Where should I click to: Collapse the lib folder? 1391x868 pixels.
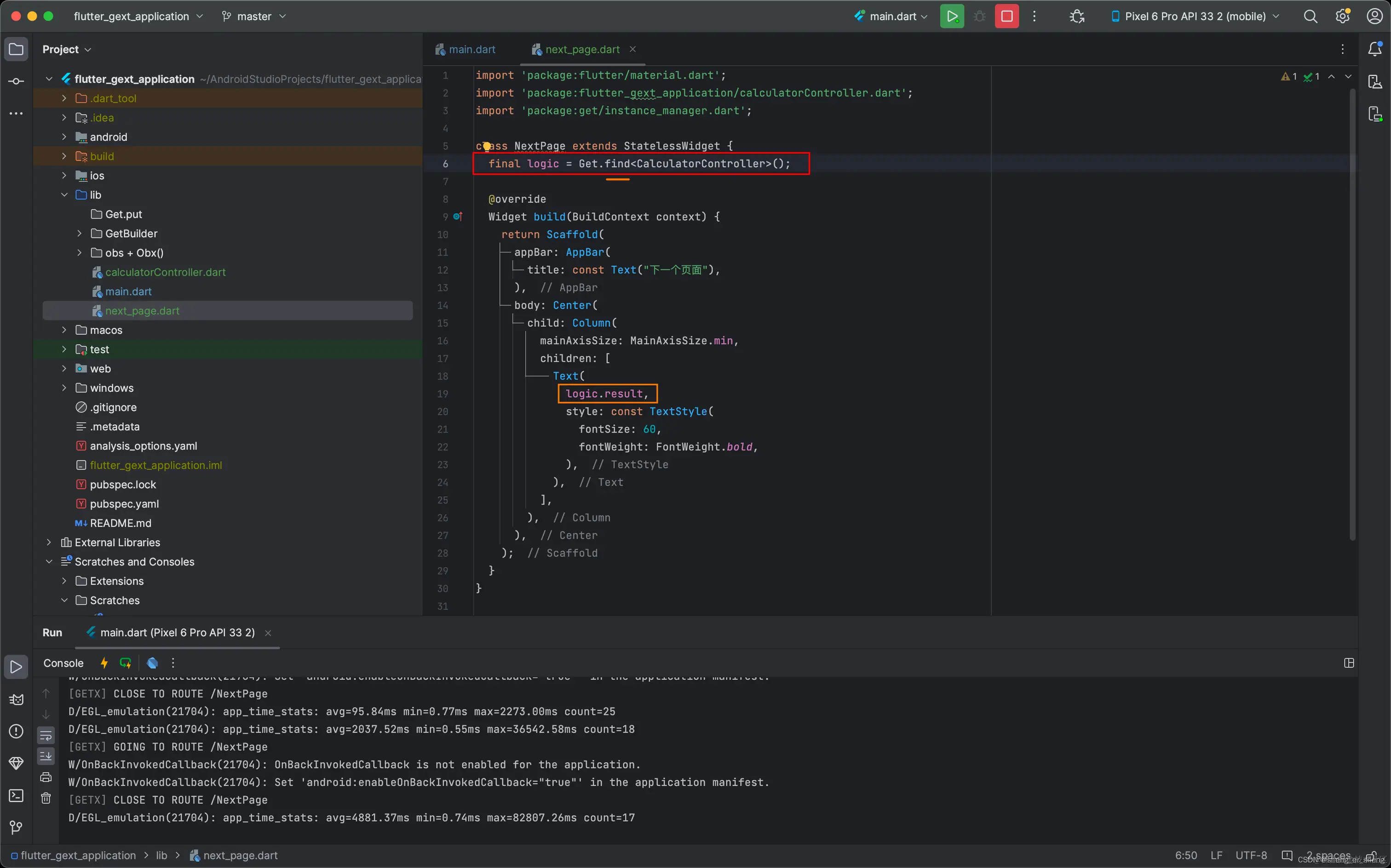pos(64,194)
